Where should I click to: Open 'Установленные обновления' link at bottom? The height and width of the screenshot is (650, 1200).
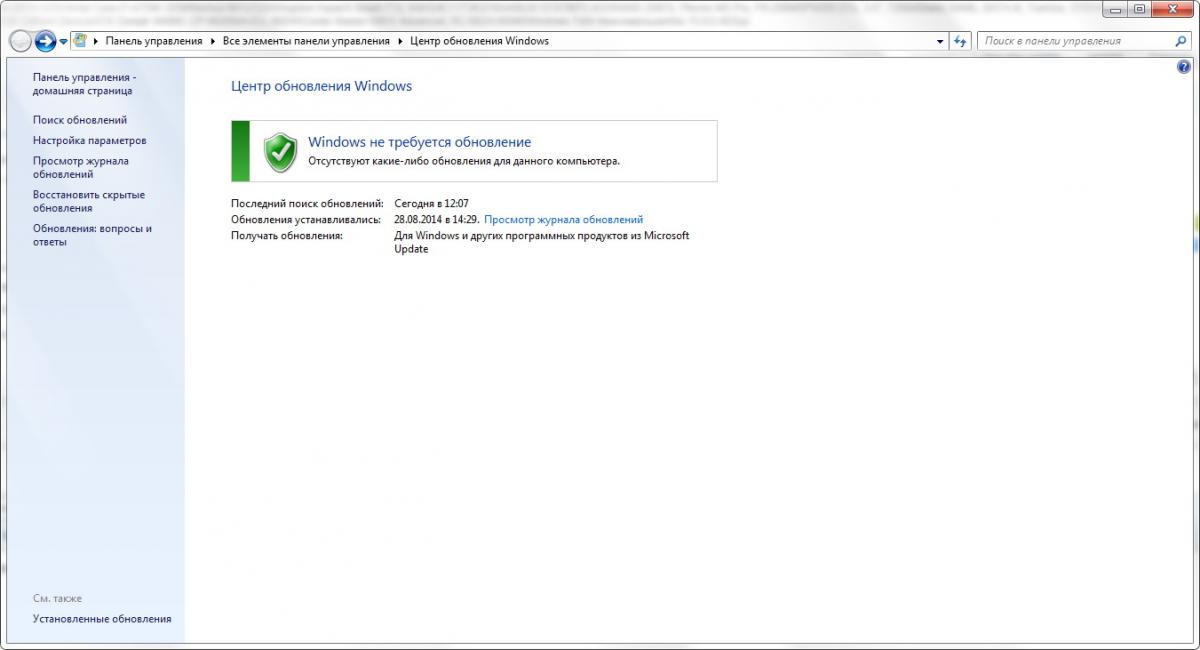pyautogui.click(x=102, y=619)
